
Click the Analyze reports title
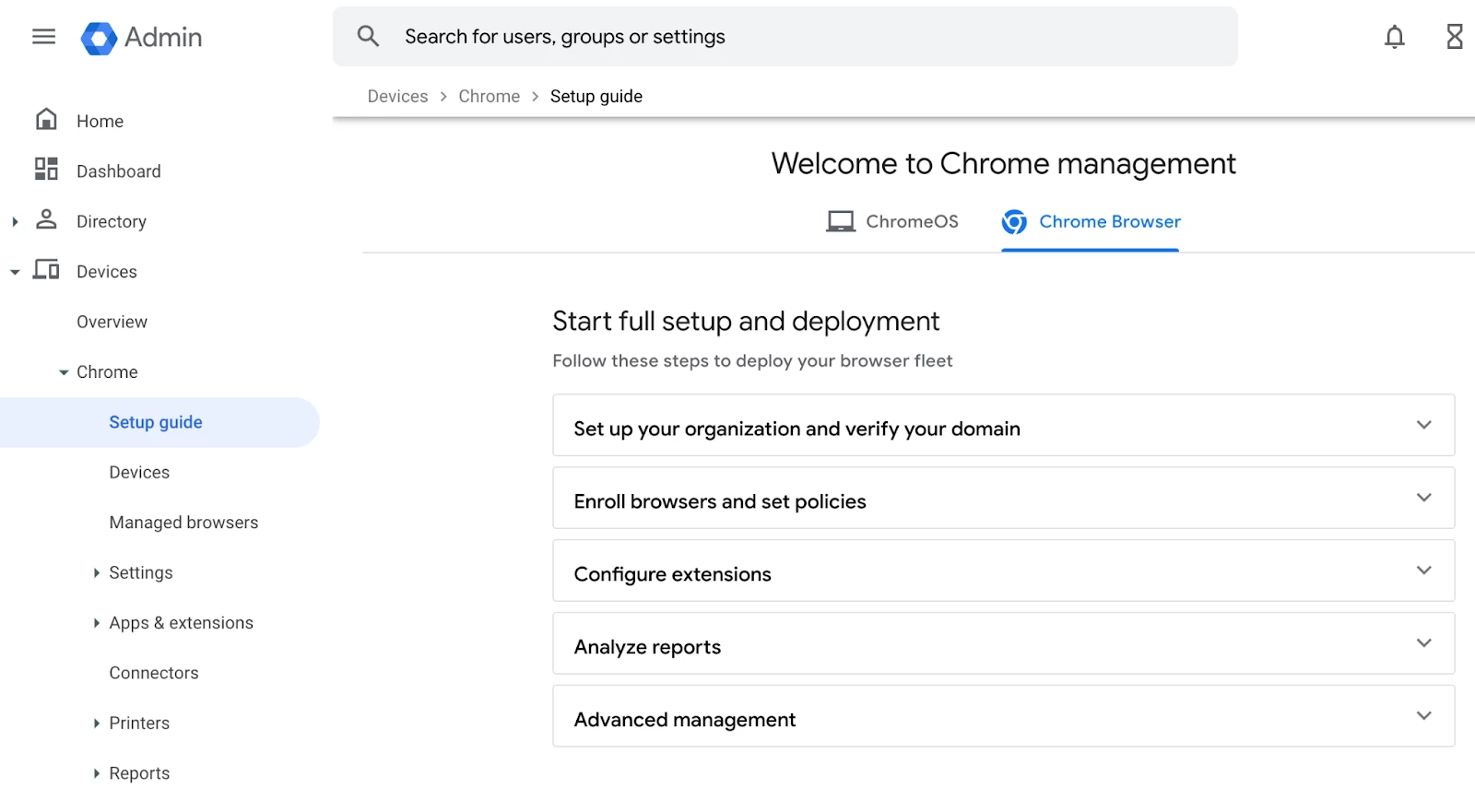647,647
